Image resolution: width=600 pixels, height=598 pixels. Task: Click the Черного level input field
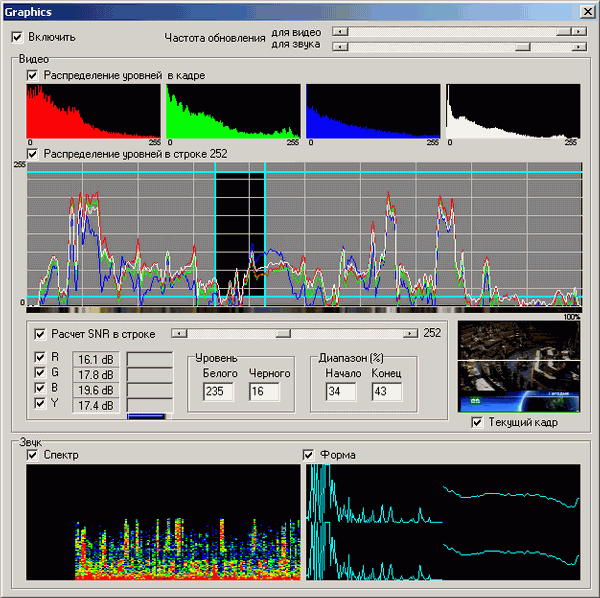264,393
